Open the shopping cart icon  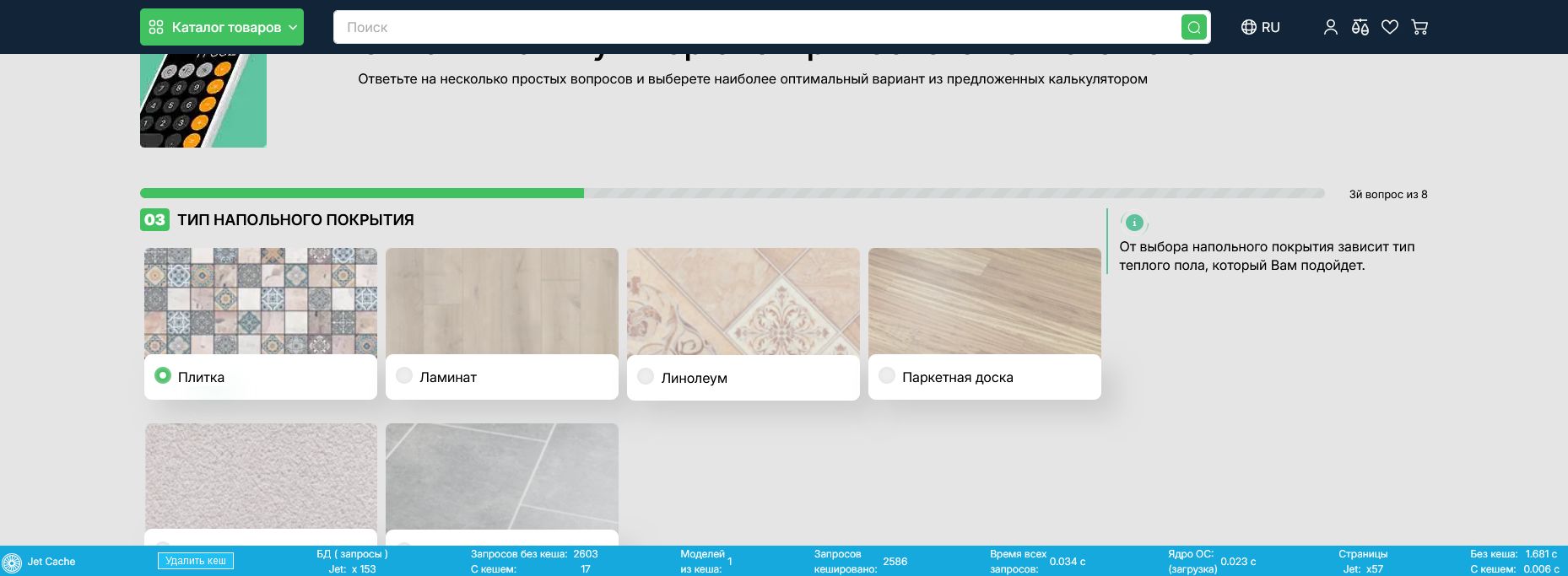[x=1419, y=27]
